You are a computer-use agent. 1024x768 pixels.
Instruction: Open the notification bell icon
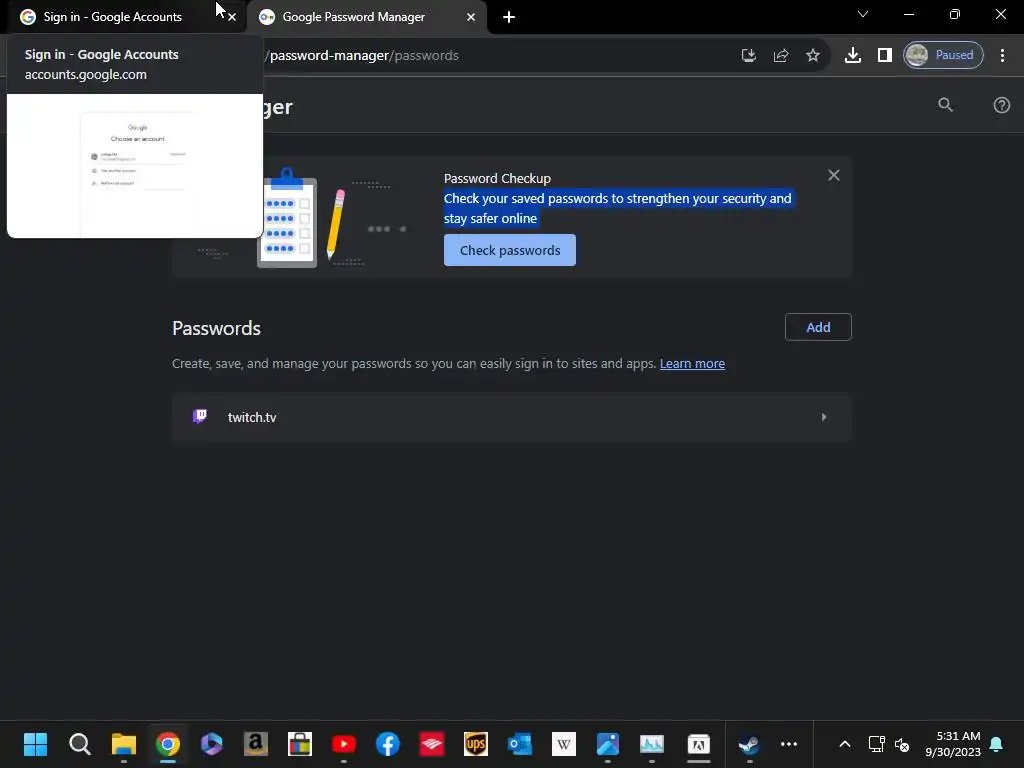[x=997, y=744]
